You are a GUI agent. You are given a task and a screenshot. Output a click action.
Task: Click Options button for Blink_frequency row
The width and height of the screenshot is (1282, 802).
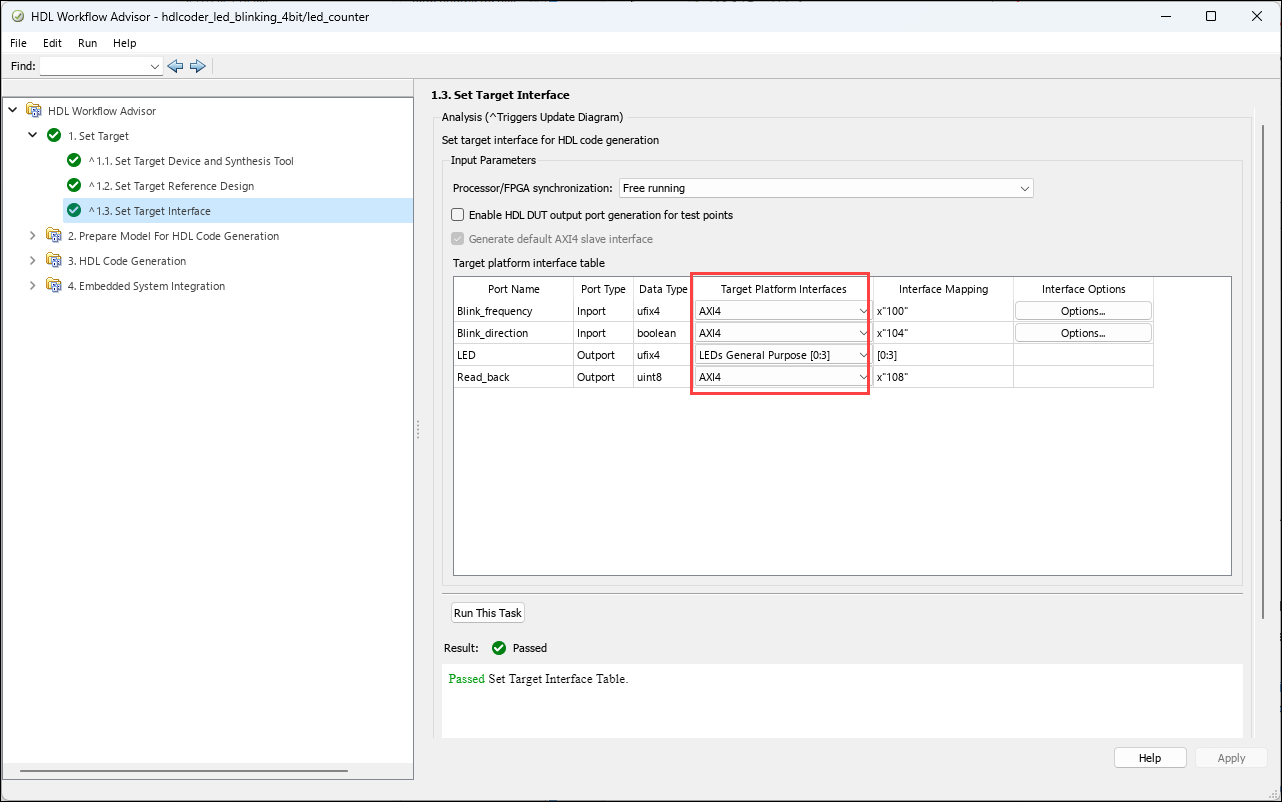tap(1083, 311)
